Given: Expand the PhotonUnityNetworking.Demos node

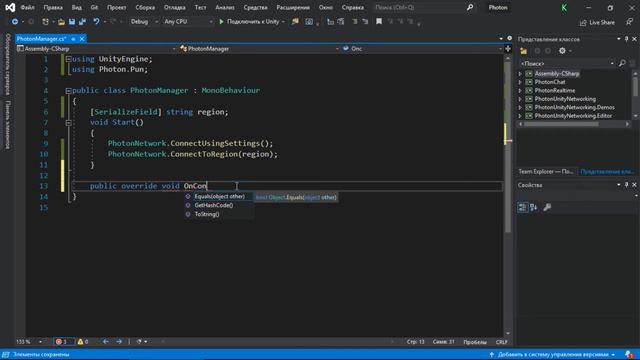Looking at the screenshot, I should 520,107.
